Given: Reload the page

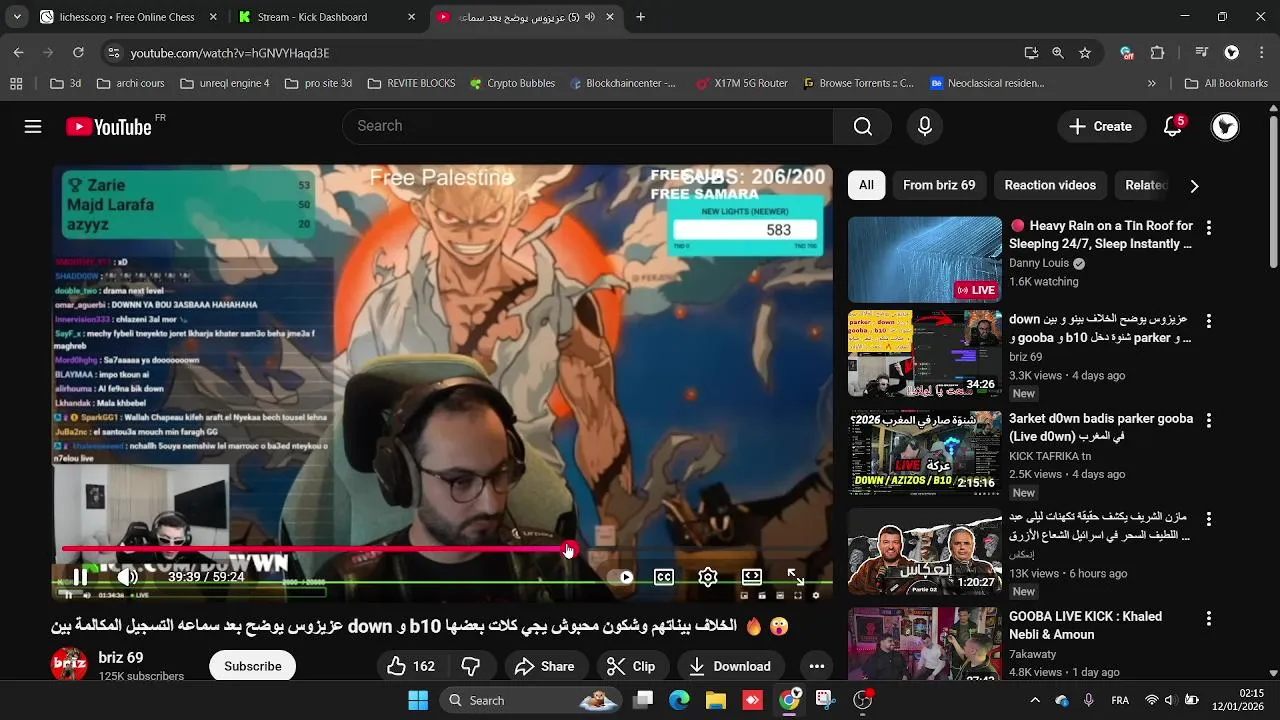Looking at the screenshot, I should click(x=78, y=53).
